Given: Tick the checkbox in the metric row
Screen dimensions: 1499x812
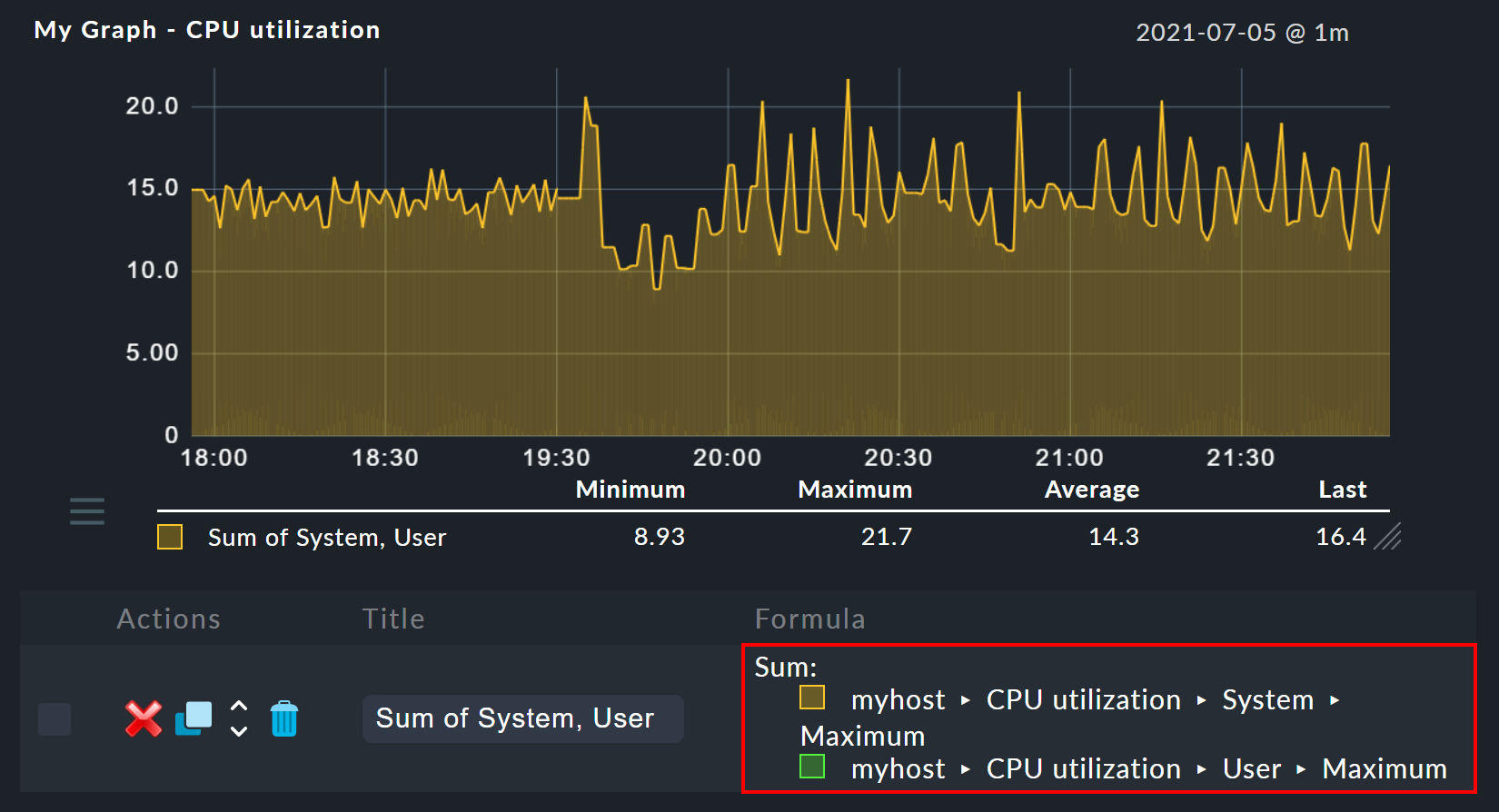Looking at the screenshot, I should click(x=55, y=719).
